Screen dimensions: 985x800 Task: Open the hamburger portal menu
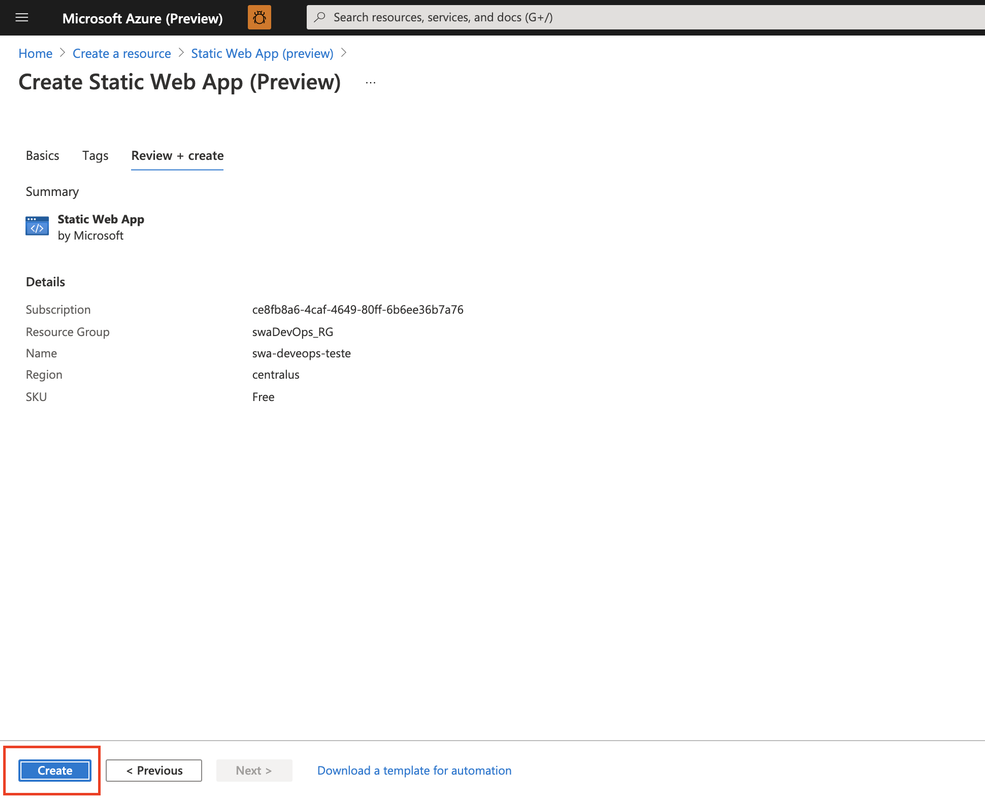click(x=22, y=18)
